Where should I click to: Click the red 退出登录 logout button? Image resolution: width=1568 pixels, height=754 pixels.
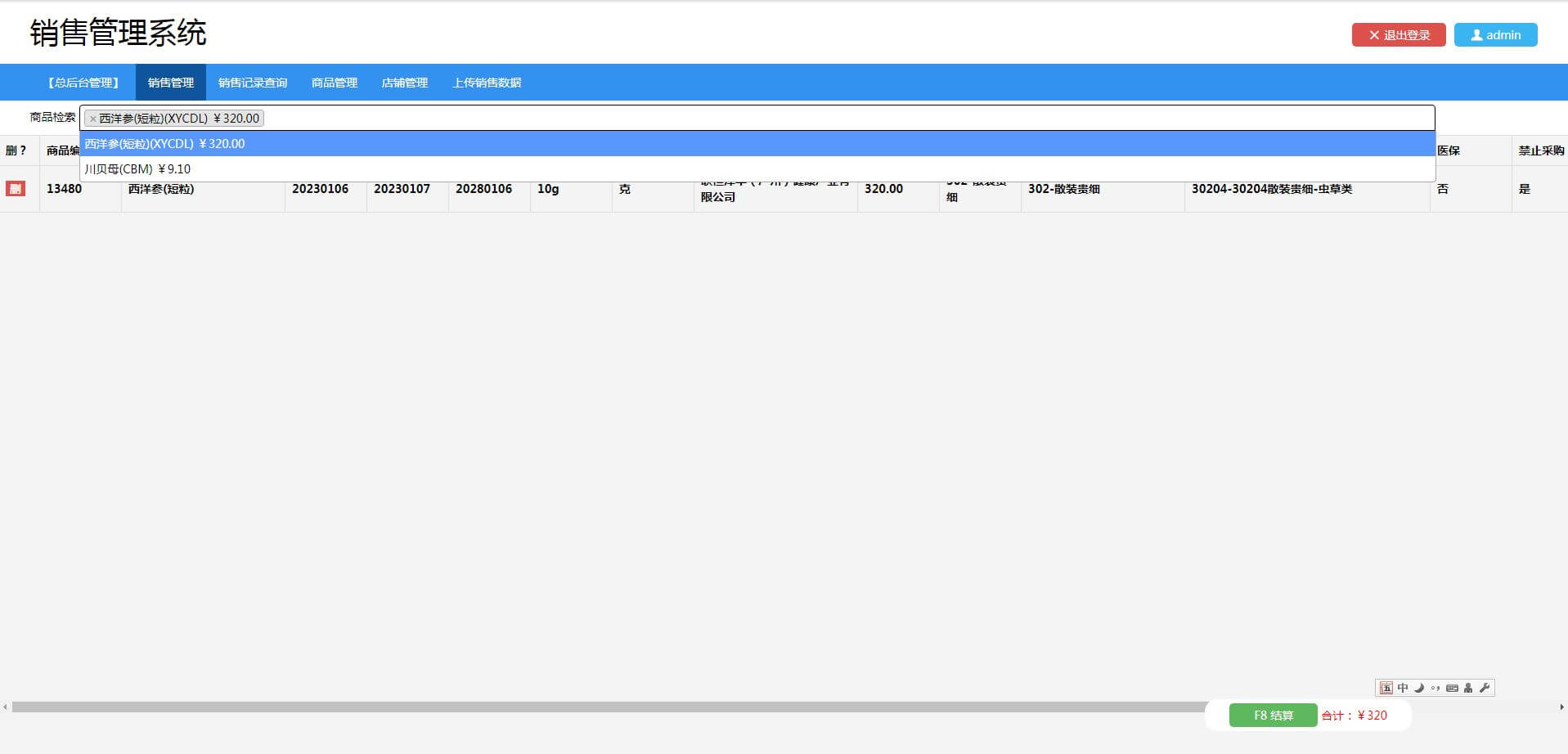1398,35
